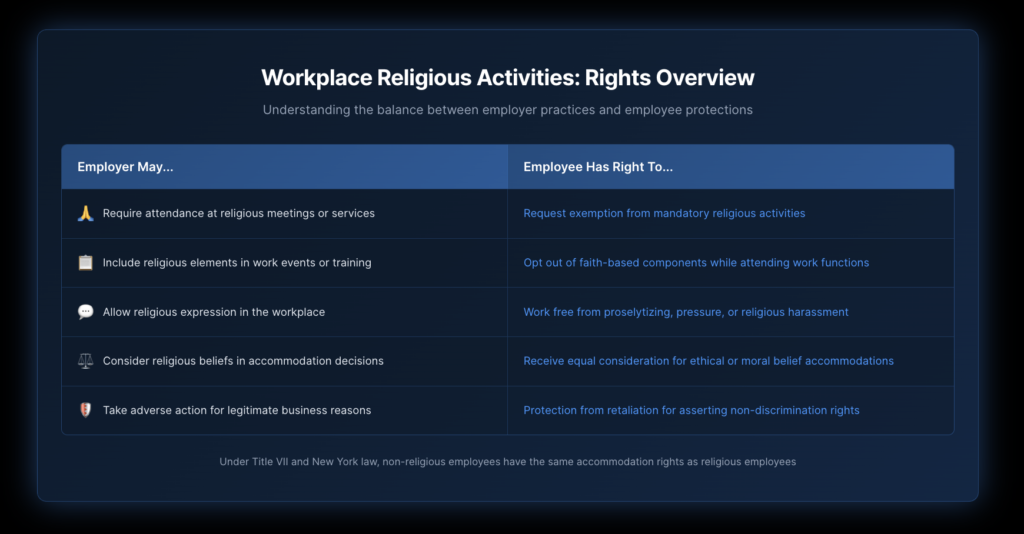Click the 'Under Title VII and New York law' footnote
The image size is (1024, 534).
[507, 462]
